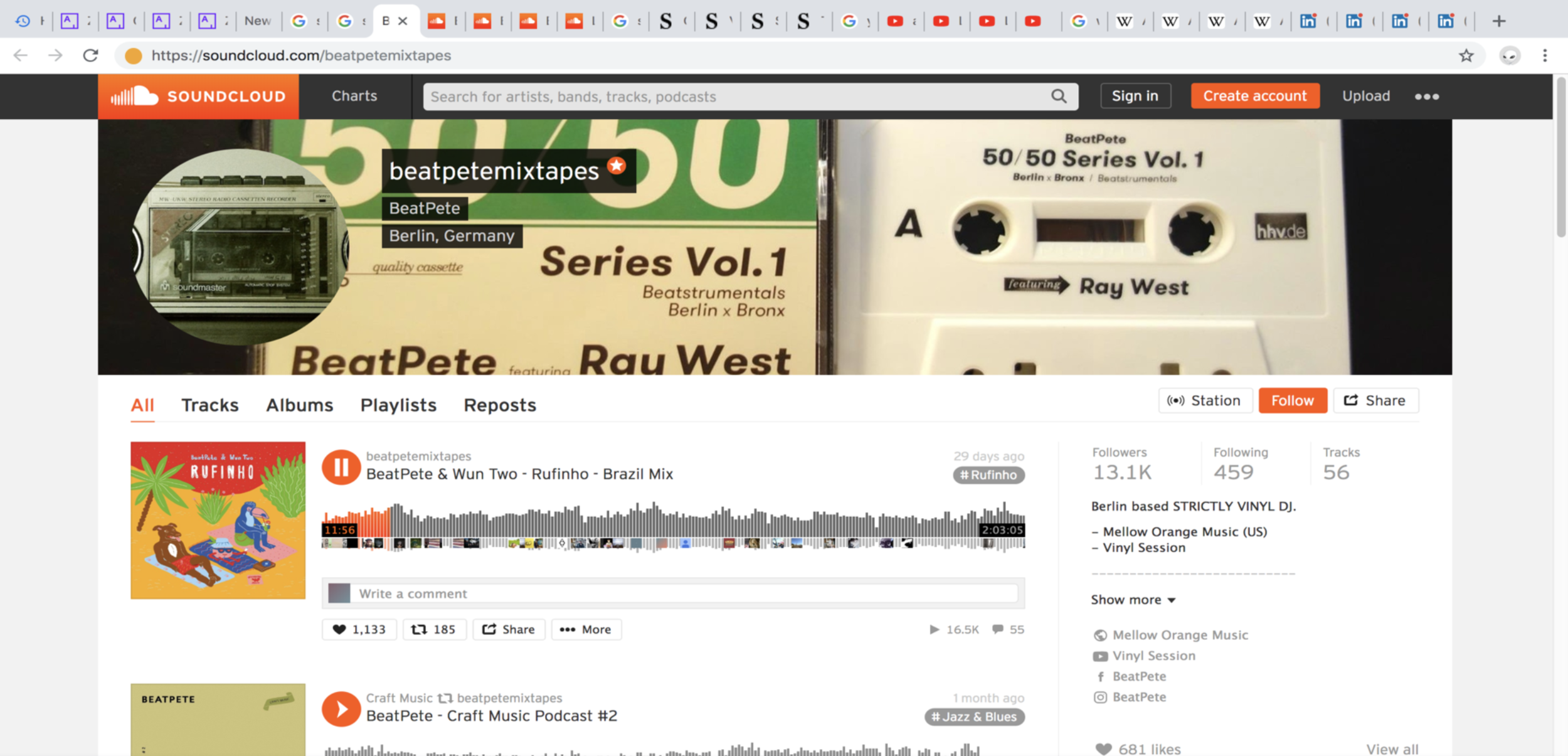Click the SoundCloud logo home link
The height and width of the screenshot is (756, 1568).
[198, 96]
